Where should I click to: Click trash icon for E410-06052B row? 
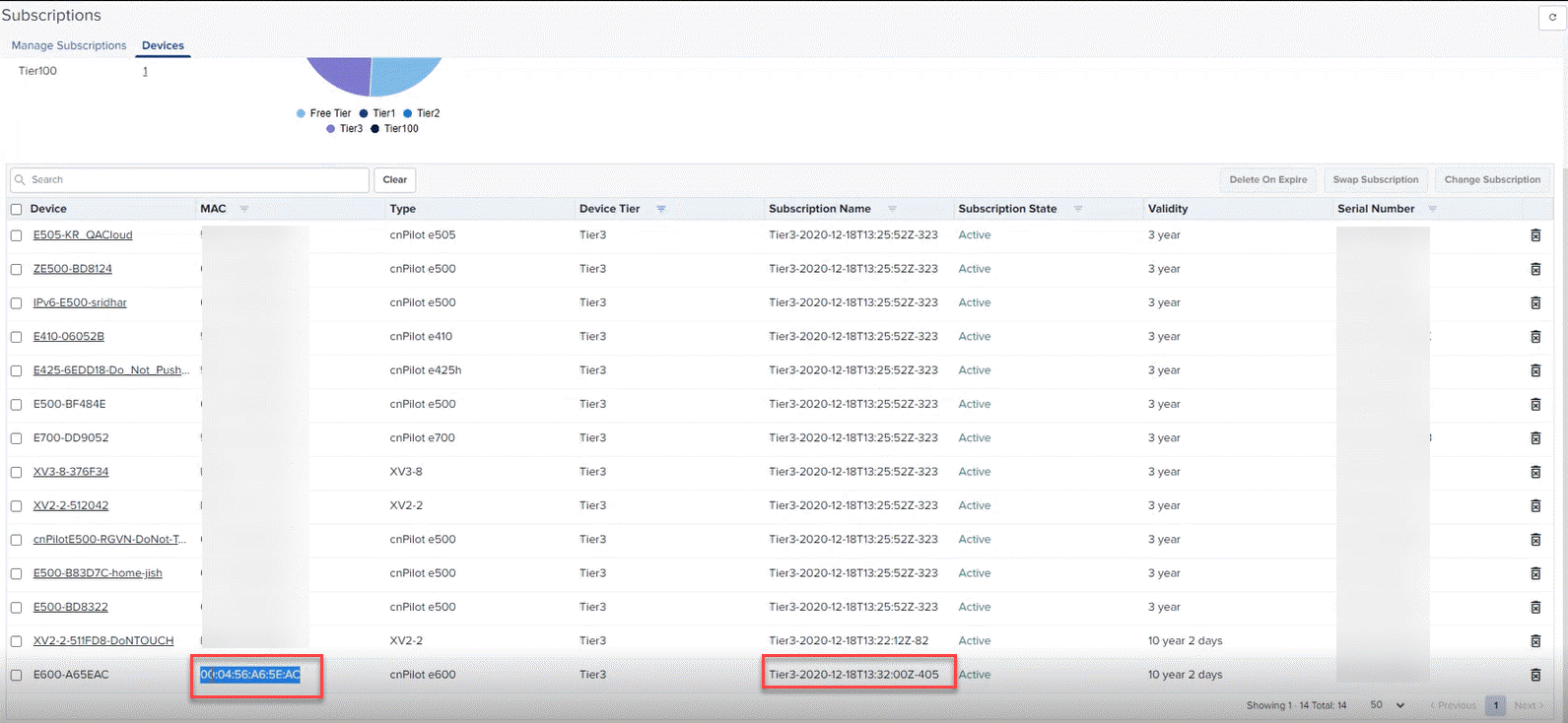click(x=1534, y=337)
